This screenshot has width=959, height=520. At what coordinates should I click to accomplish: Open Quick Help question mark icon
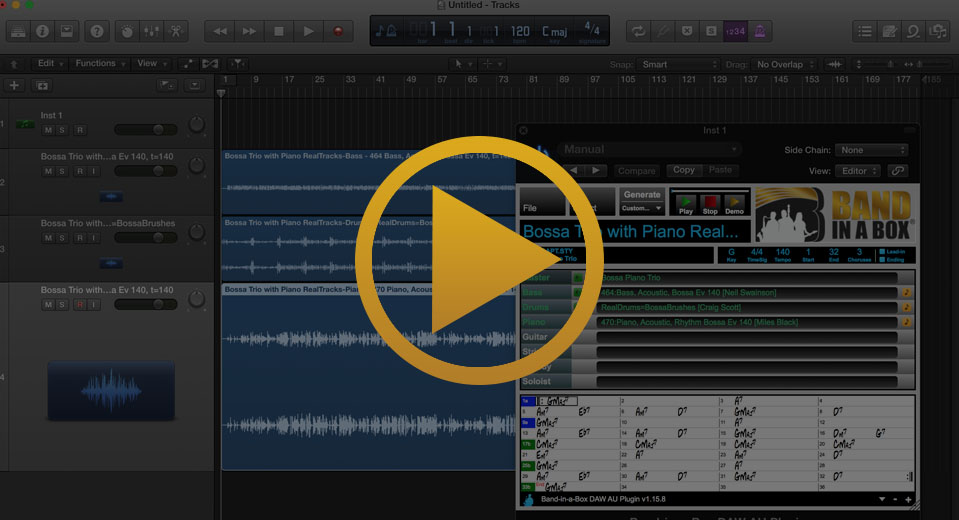97,31
